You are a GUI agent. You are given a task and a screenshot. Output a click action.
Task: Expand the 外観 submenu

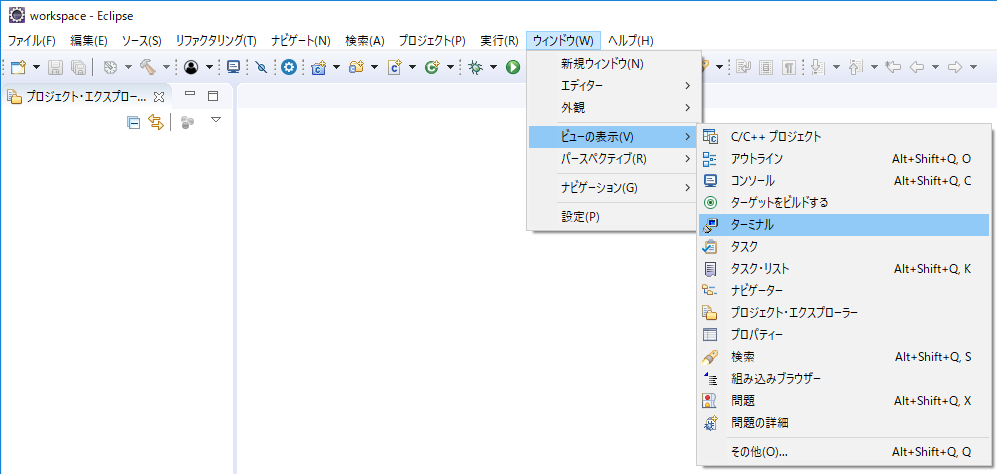coord(615,108)
